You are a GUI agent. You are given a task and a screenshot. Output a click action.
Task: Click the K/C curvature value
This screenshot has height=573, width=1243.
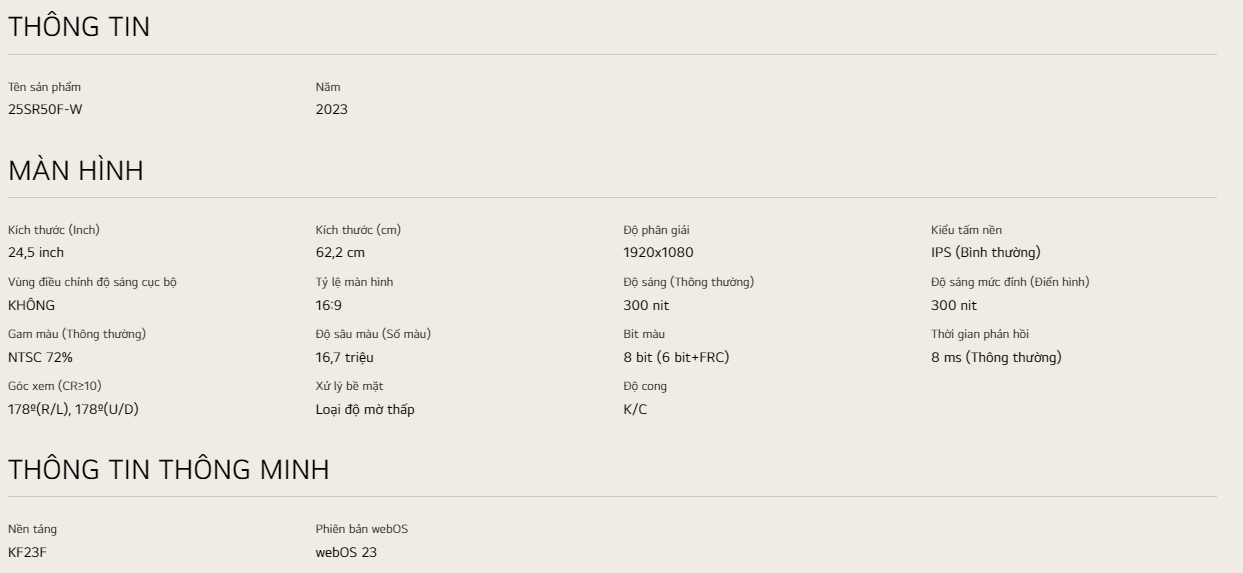[635, 409]
